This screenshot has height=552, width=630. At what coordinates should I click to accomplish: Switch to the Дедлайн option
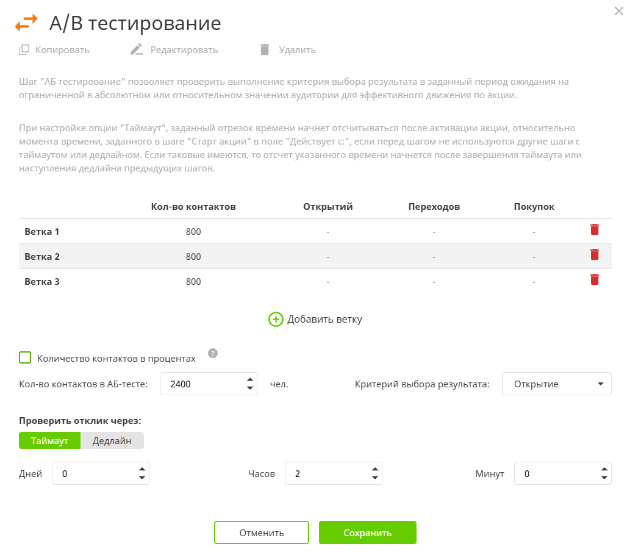point(112,440)
